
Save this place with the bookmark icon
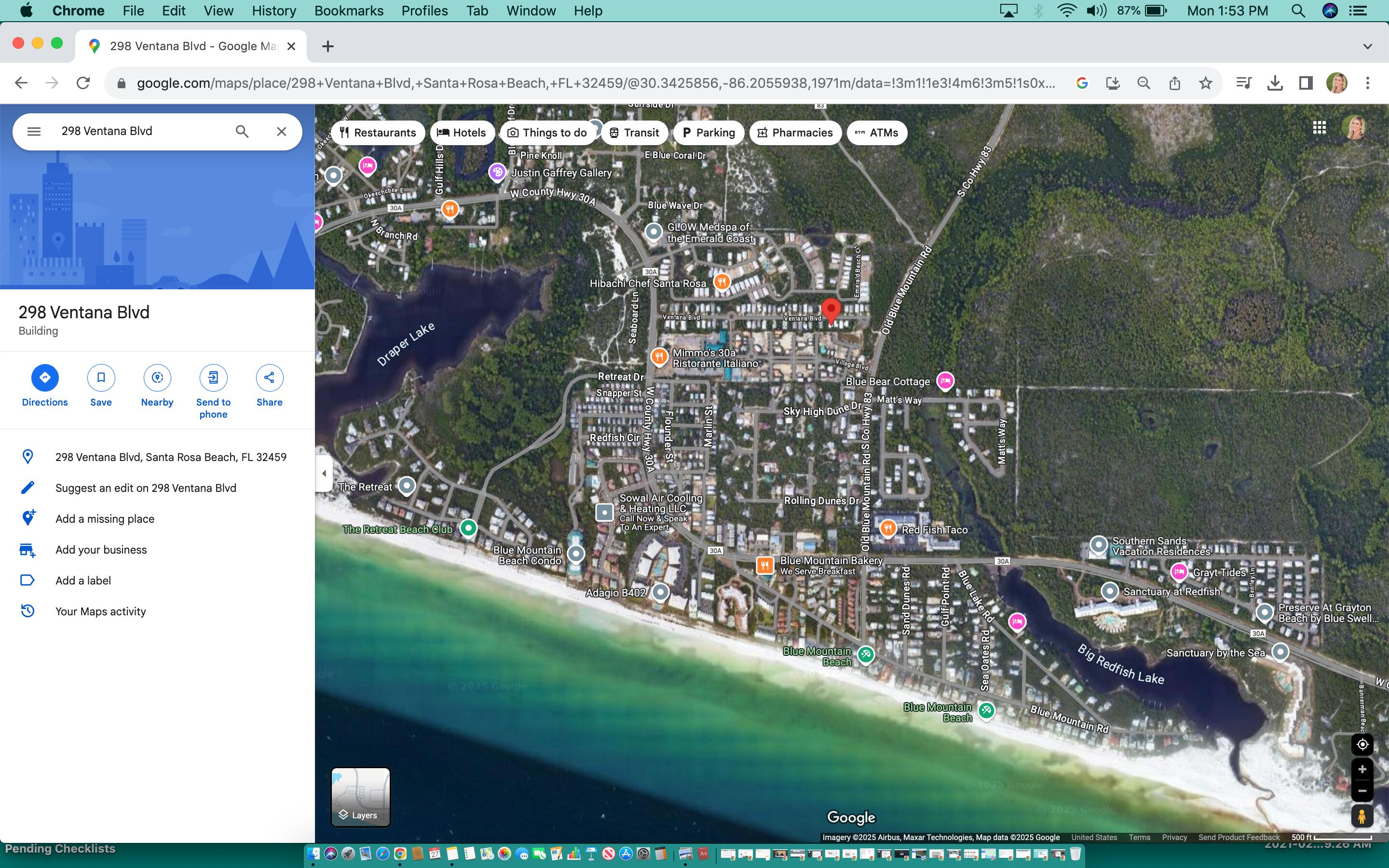click(101, 386)
